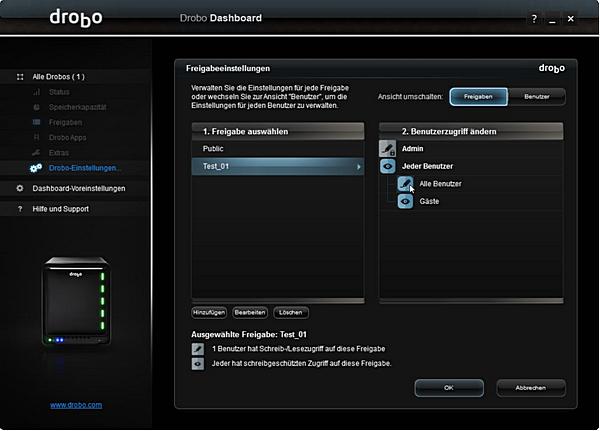Click the gear icon beside Dashboard-Voreinstellungen
This screenshot has width=600, height=431.
tap(20, 188)
